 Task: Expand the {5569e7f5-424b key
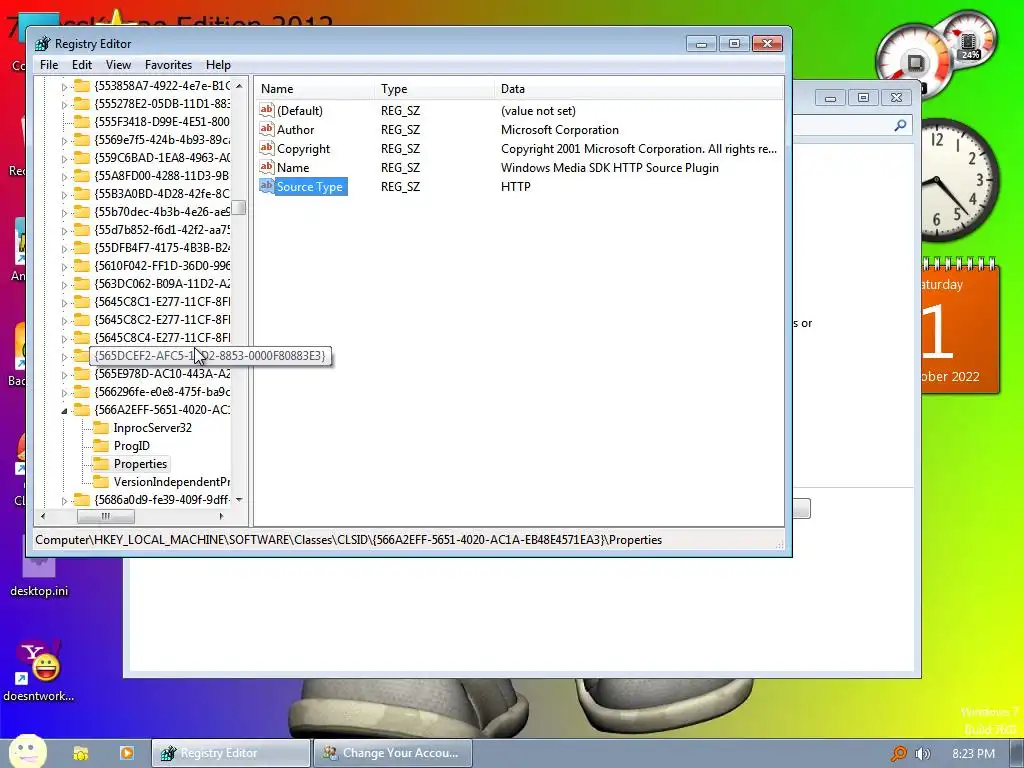(x=64, y=140)
